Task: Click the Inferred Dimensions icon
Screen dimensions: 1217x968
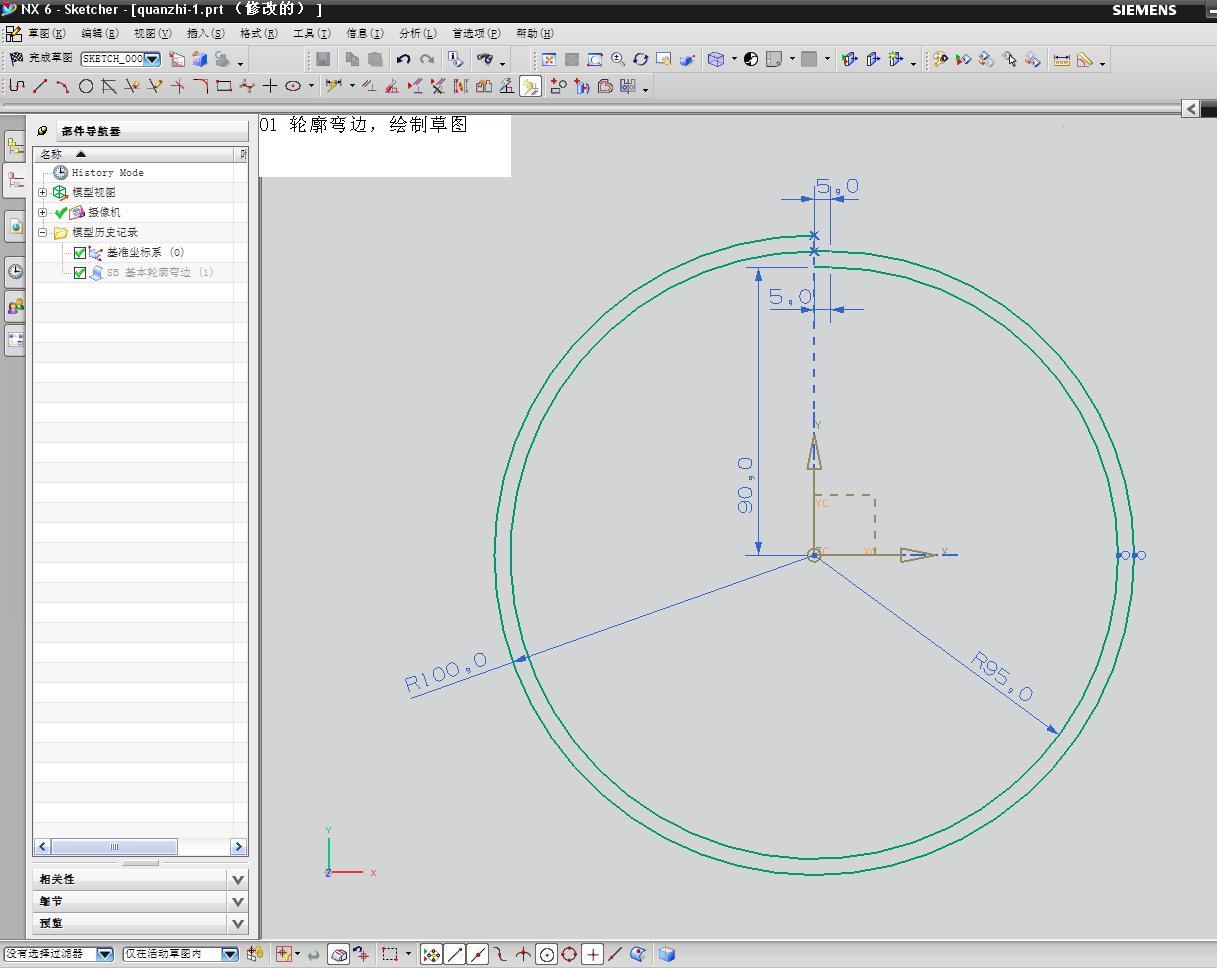Action: point(333,87)
